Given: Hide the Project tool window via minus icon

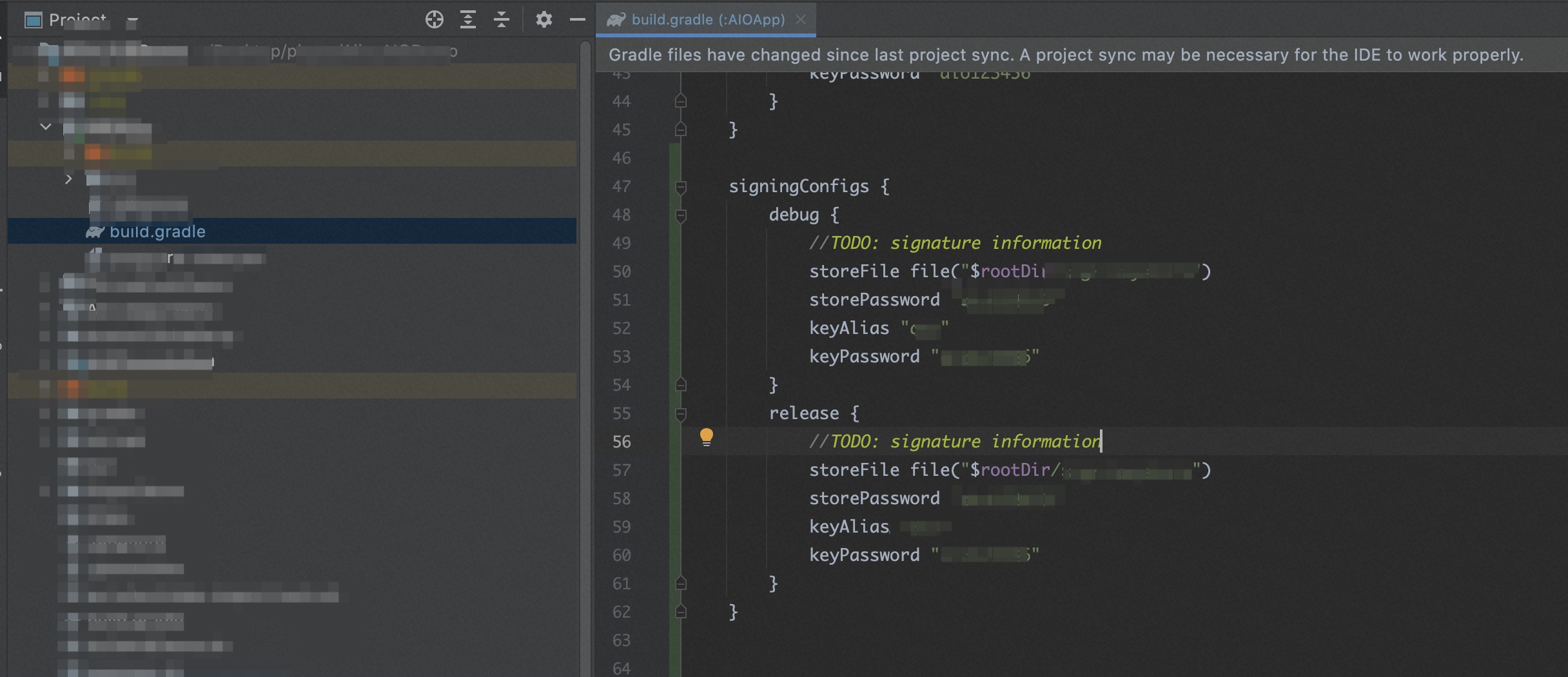Looking at the screenshot, I should pyautogui.click(x=577, y=19).
